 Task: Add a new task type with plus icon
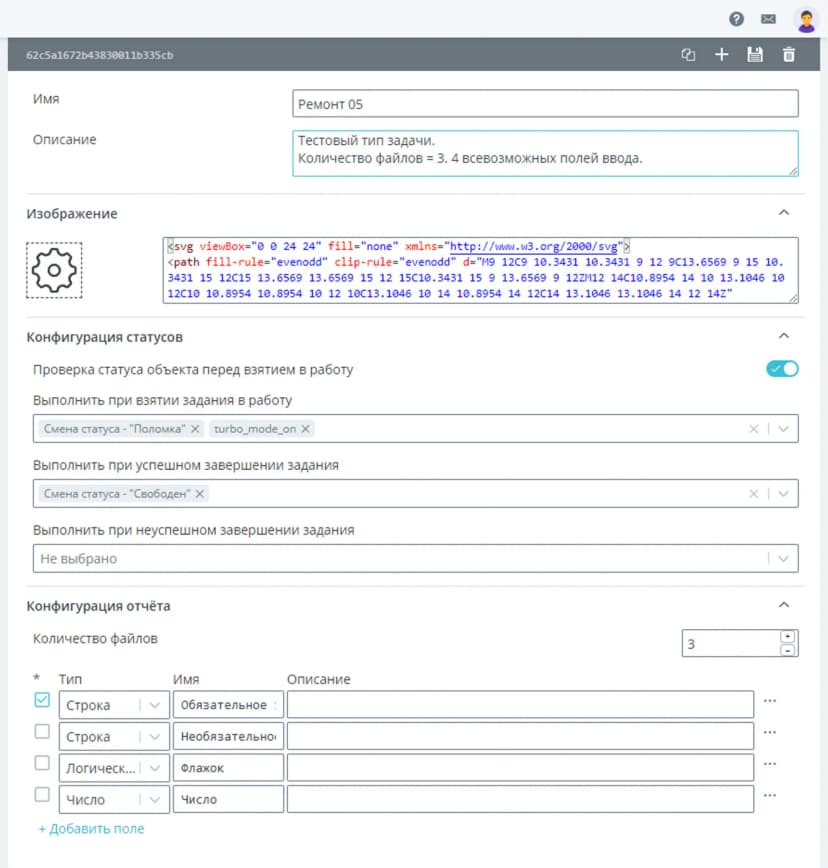721,54
